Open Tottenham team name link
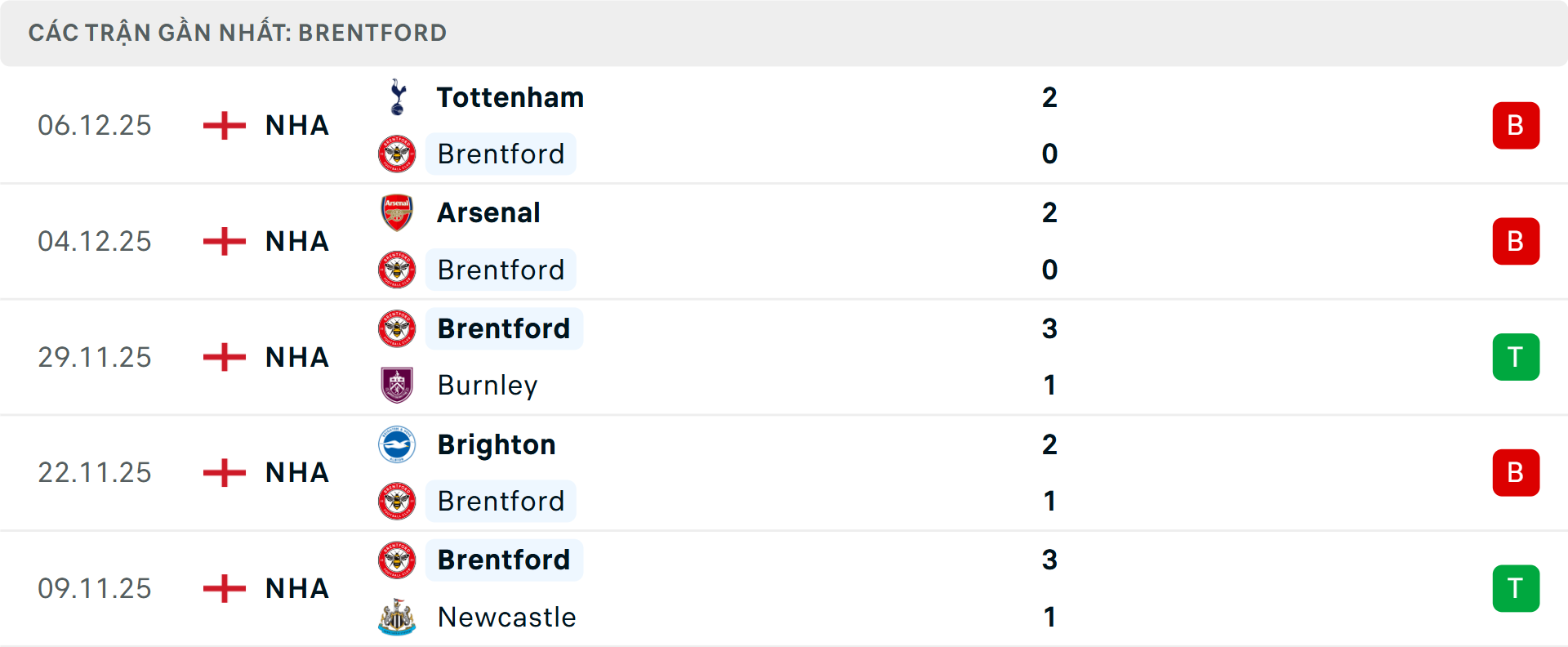The image size is (1568, 647). [510, 97]
